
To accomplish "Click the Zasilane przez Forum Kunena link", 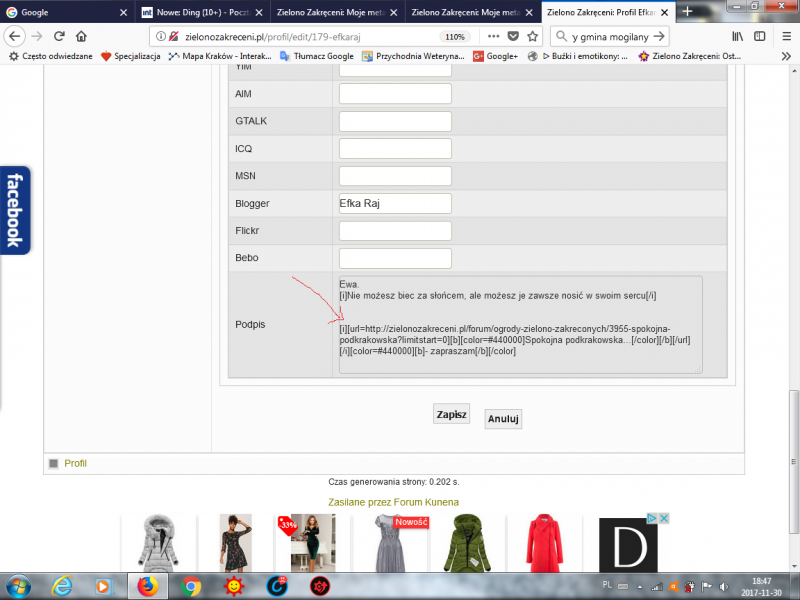I will [393, 501].
